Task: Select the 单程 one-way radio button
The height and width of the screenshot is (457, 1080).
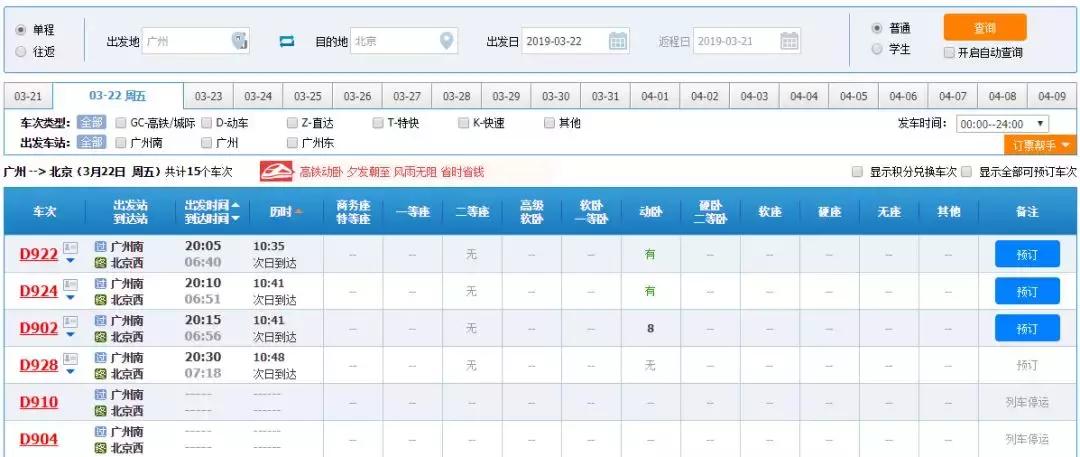Action: [x=21, y=30]
